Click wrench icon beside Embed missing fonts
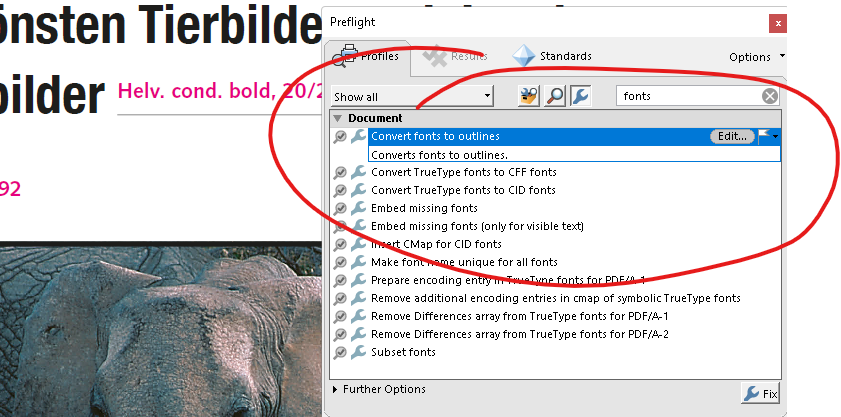841x417 pixels. click(358, 208)
